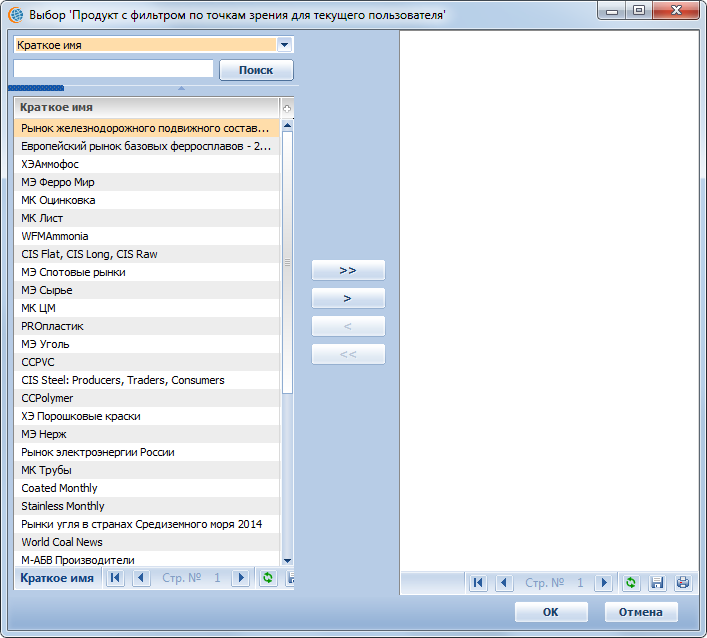Click the Отмена button

click(x=641, y=612)
